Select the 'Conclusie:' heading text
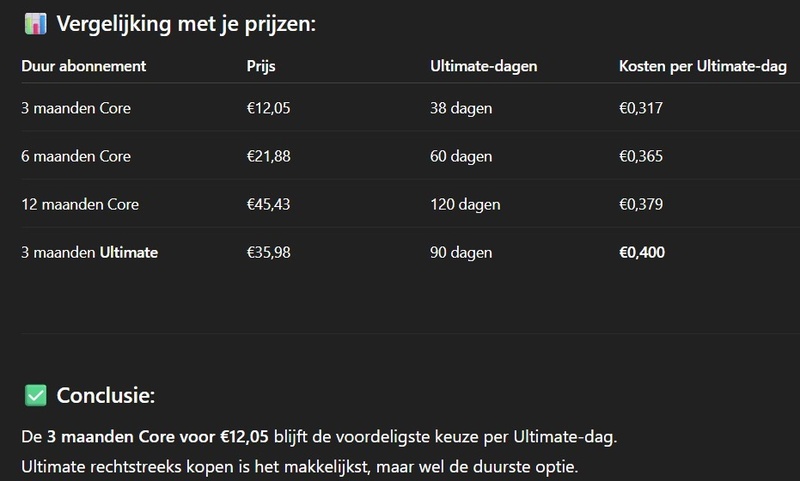This screenshot has height=481, width=800. (106, 396)
